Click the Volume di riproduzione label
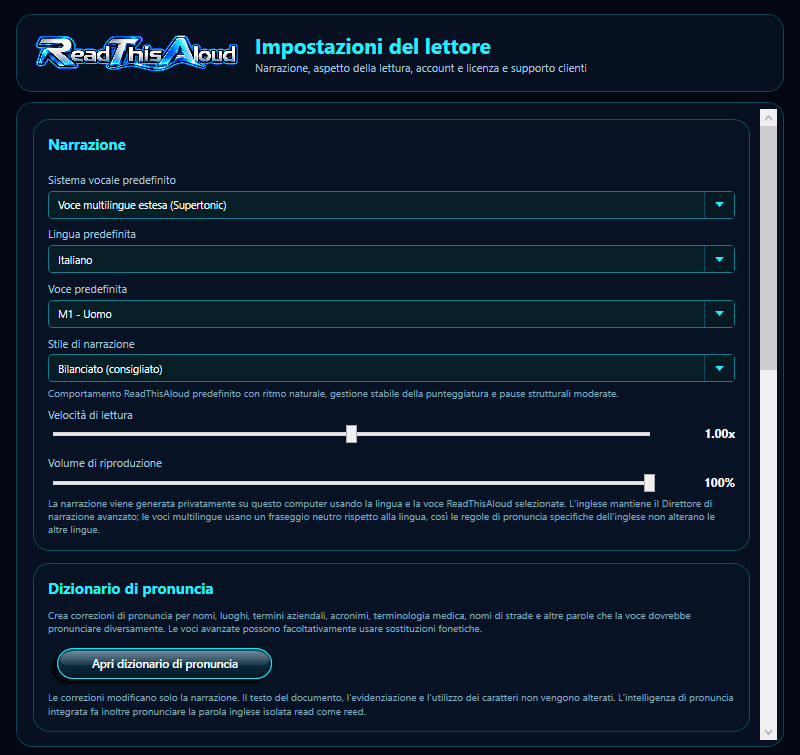Screen dimensions: 800x755 click(x=105, y=463)
